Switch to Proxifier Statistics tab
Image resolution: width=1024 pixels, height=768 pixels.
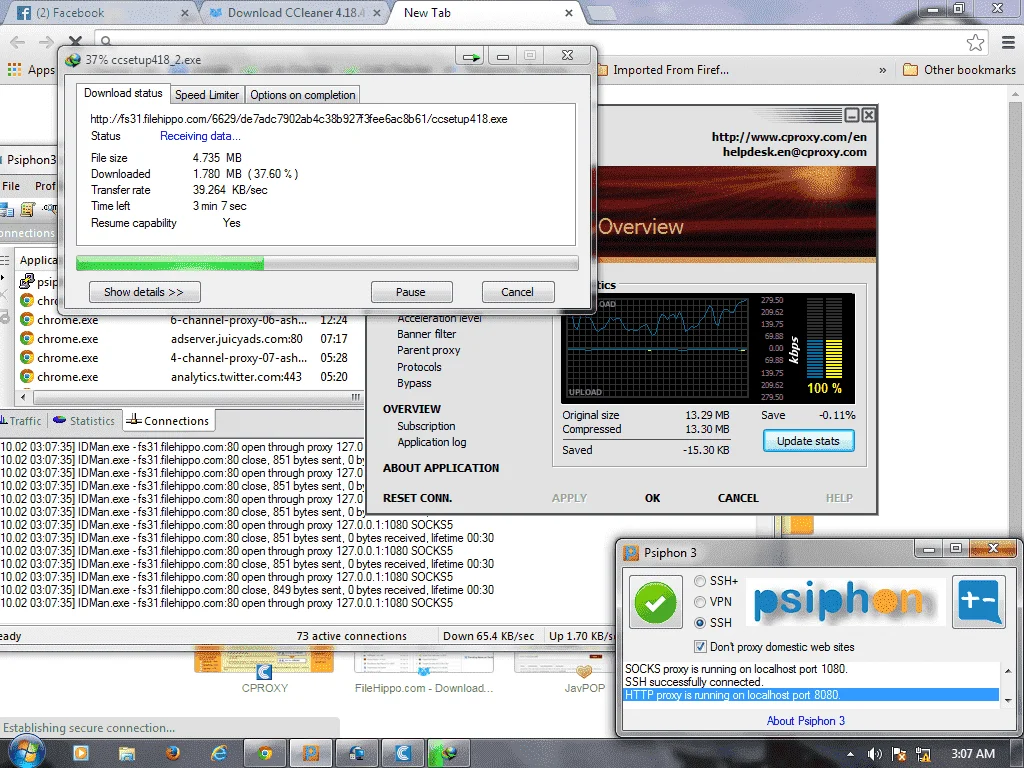point(84,421)
